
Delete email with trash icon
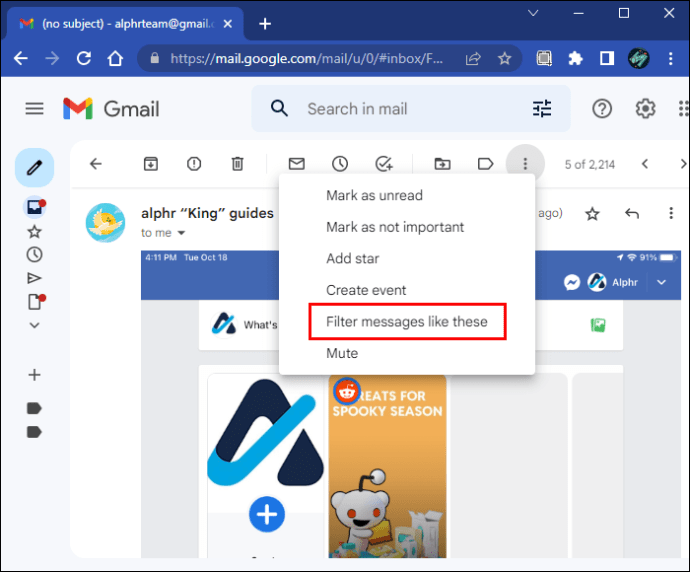(238, 164)
